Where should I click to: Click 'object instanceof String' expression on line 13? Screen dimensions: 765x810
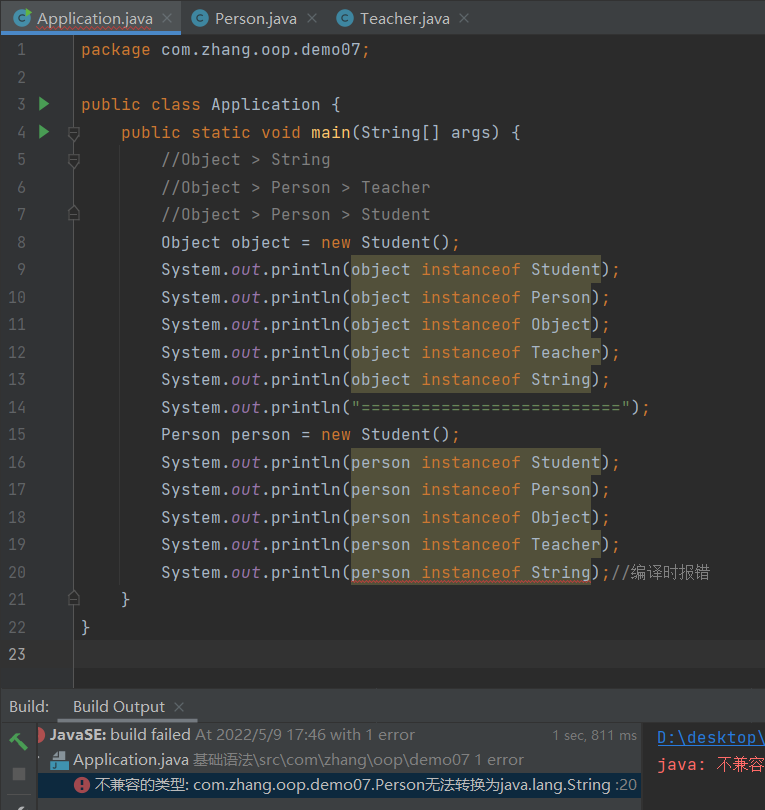(471, 379)
